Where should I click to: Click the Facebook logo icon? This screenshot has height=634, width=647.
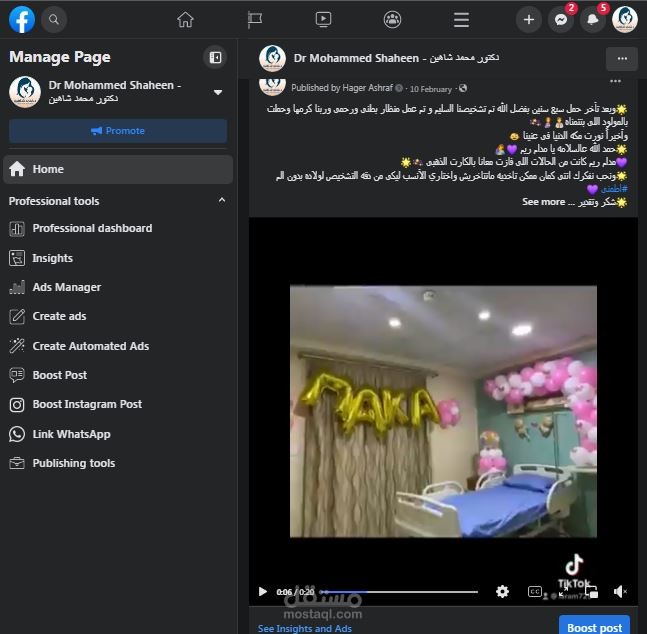pos(22,19)
